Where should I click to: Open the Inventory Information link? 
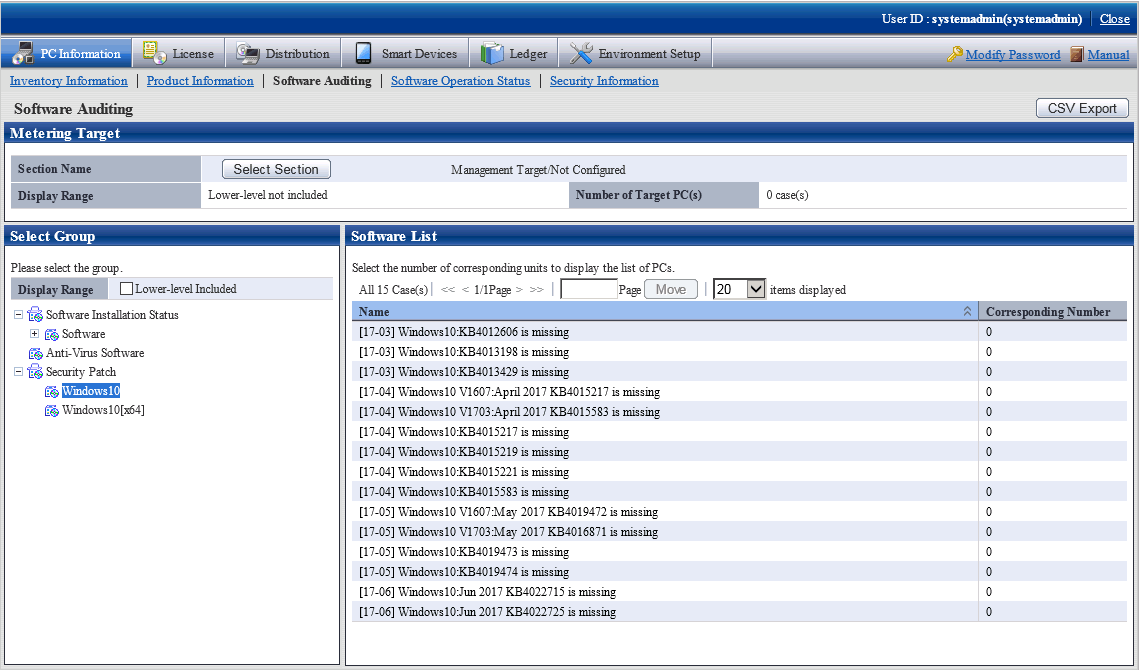tap(69, 81)
